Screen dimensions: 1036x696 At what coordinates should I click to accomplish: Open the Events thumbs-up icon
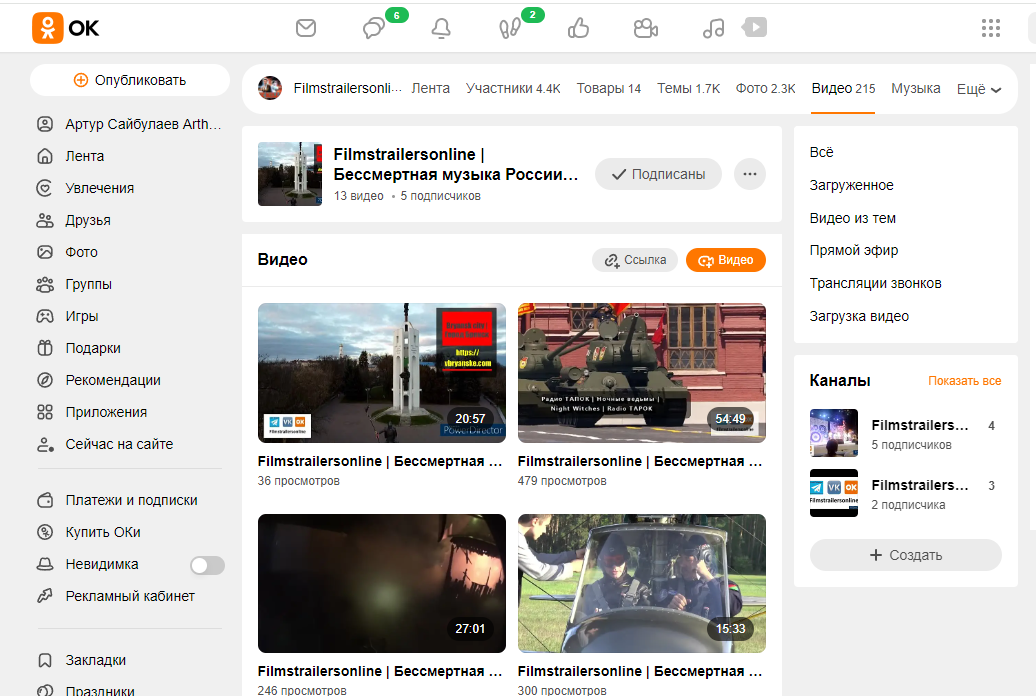578,28
